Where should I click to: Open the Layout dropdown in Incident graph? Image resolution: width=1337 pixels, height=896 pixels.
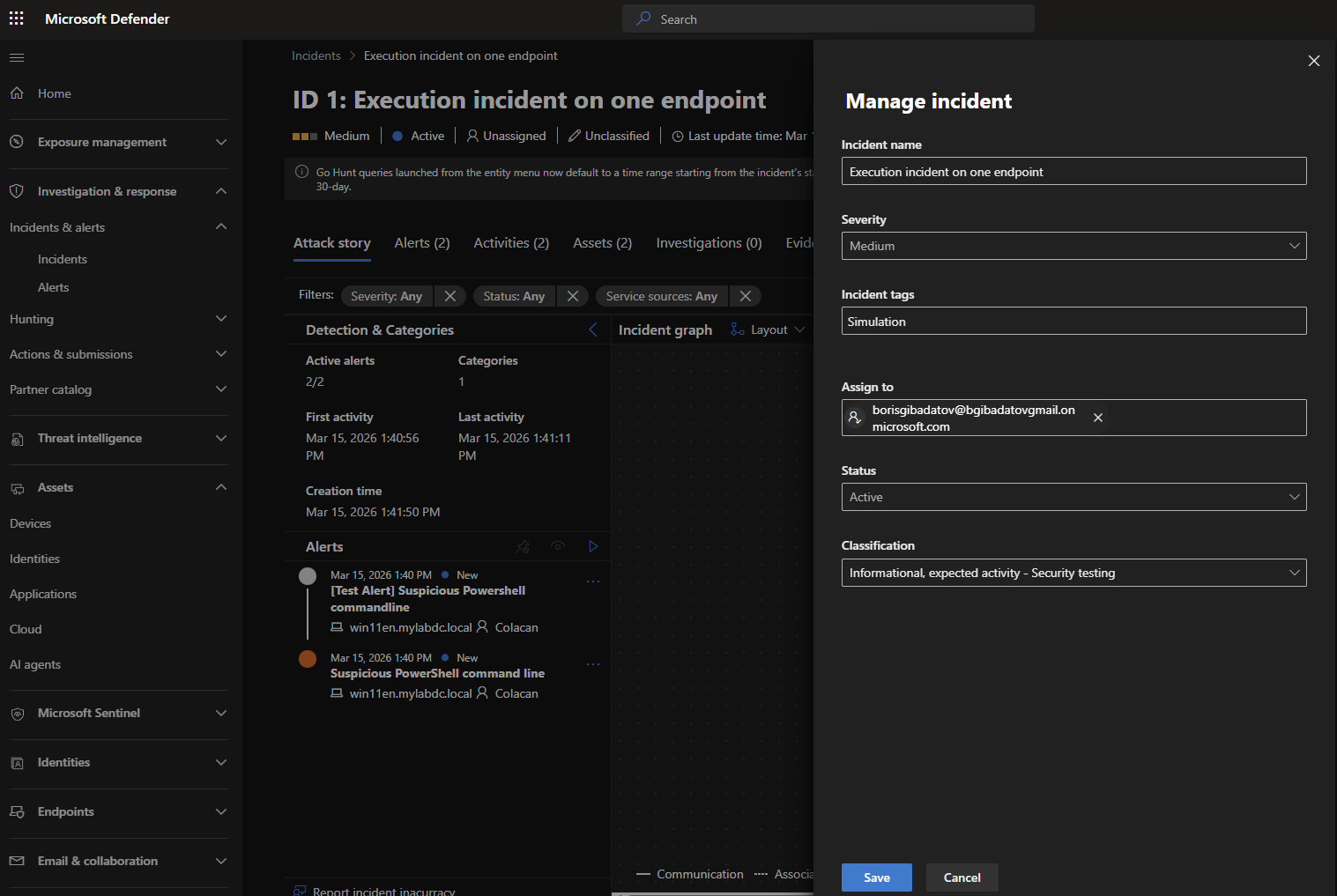pos(769,330)
